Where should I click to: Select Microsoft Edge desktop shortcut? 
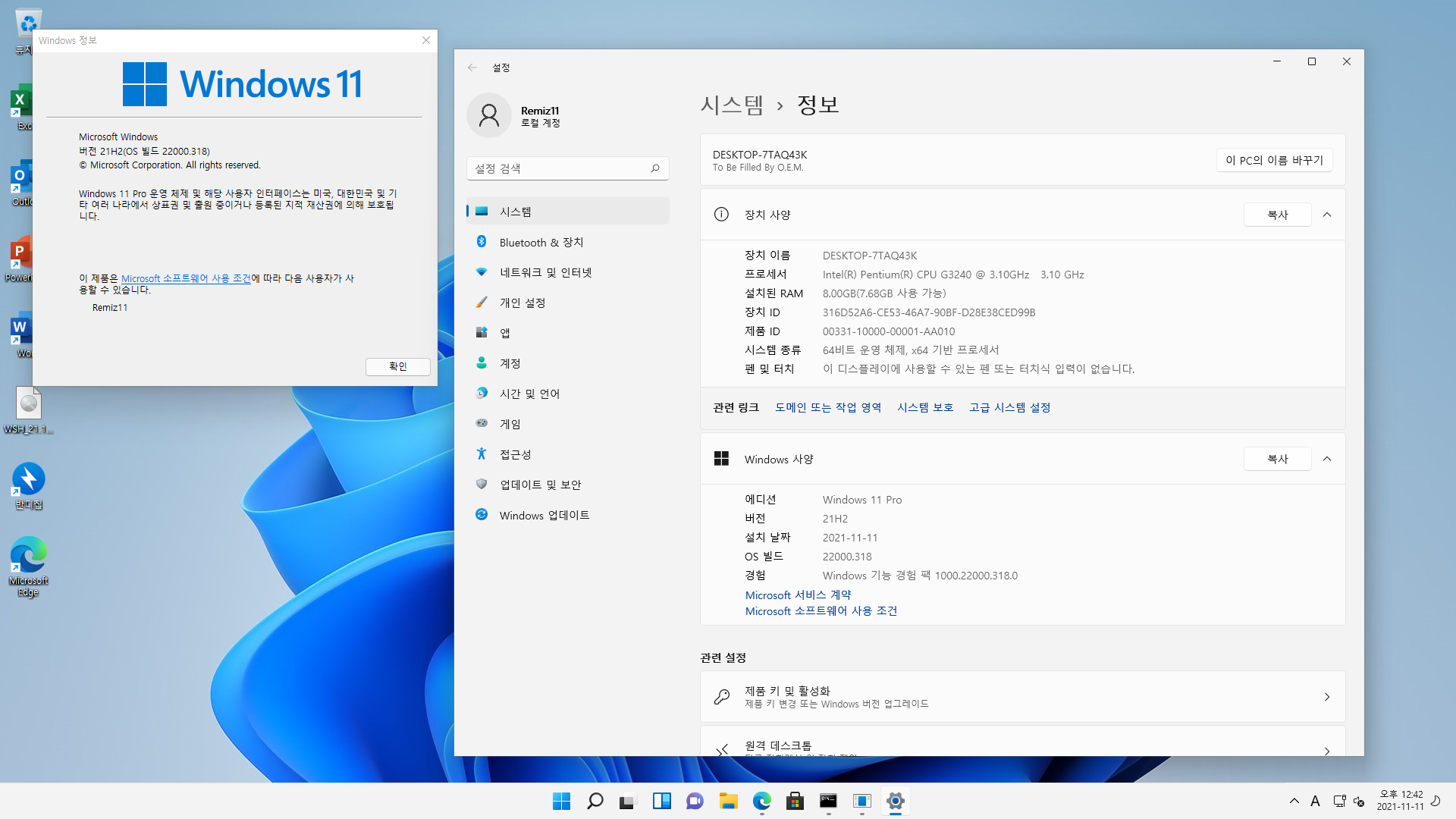[29, 566]
